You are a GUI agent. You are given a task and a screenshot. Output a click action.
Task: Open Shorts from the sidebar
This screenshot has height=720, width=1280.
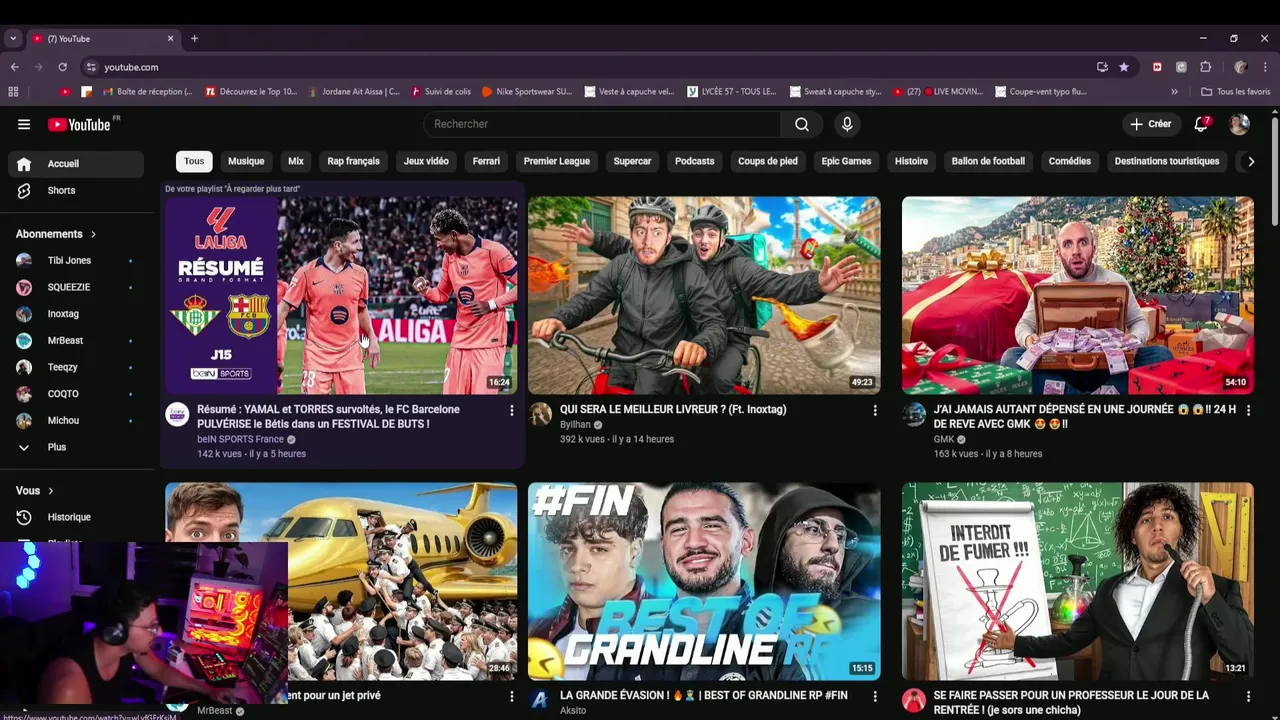click(76, 190)
